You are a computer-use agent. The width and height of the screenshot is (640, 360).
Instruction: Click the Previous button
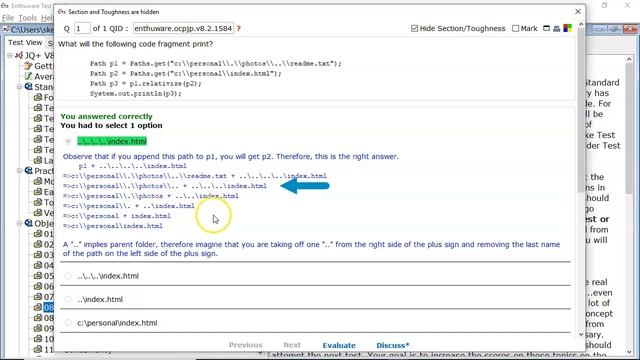pyautogui.click(x=245, y=345)
